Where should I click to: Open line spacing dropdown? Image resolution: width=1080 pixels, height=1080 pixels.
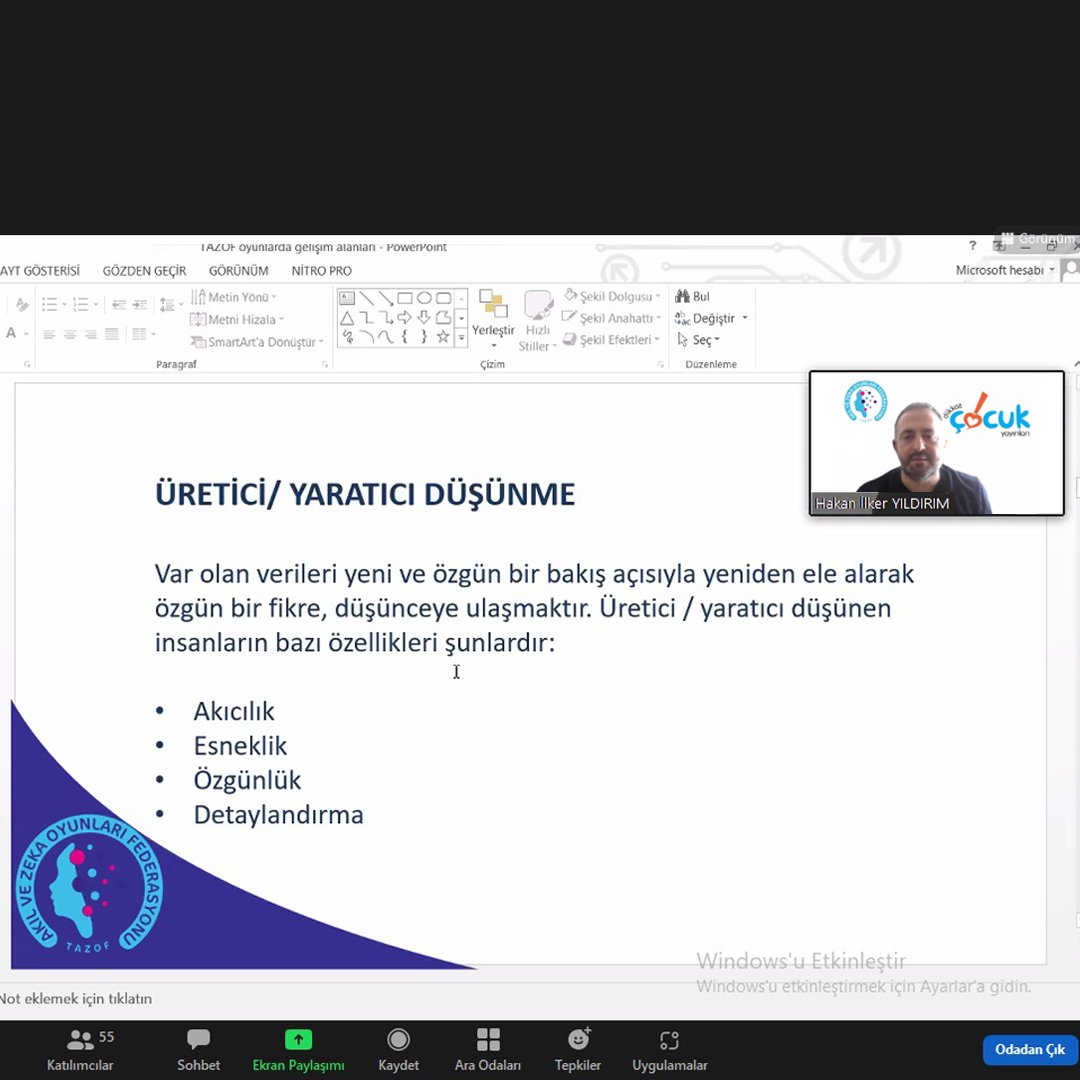point(171,304)
